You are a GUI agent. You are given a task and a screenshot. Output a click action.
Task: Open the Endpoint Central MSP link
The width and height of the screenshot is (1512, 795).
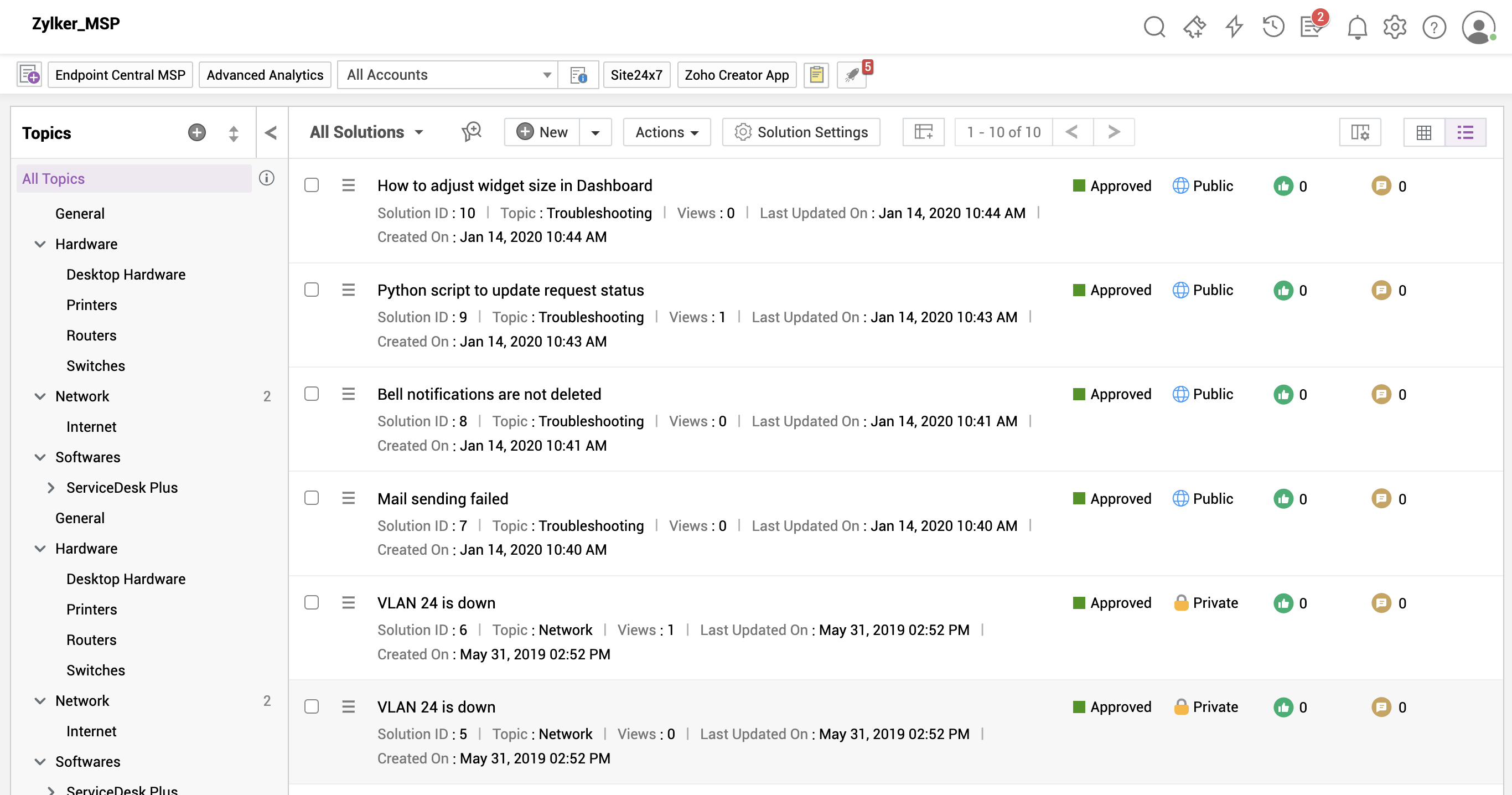coord(120,75)
